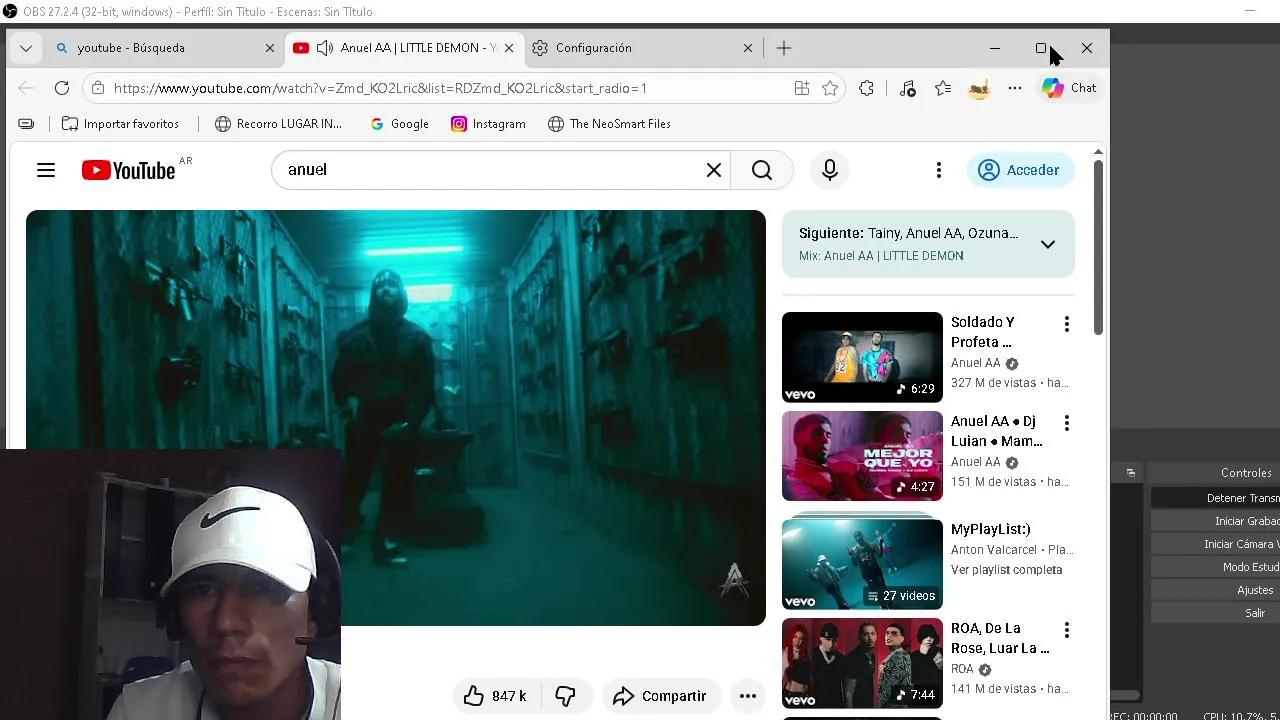
Task: Click 'Ver playlist completa' link
Action: (1006, 570)
